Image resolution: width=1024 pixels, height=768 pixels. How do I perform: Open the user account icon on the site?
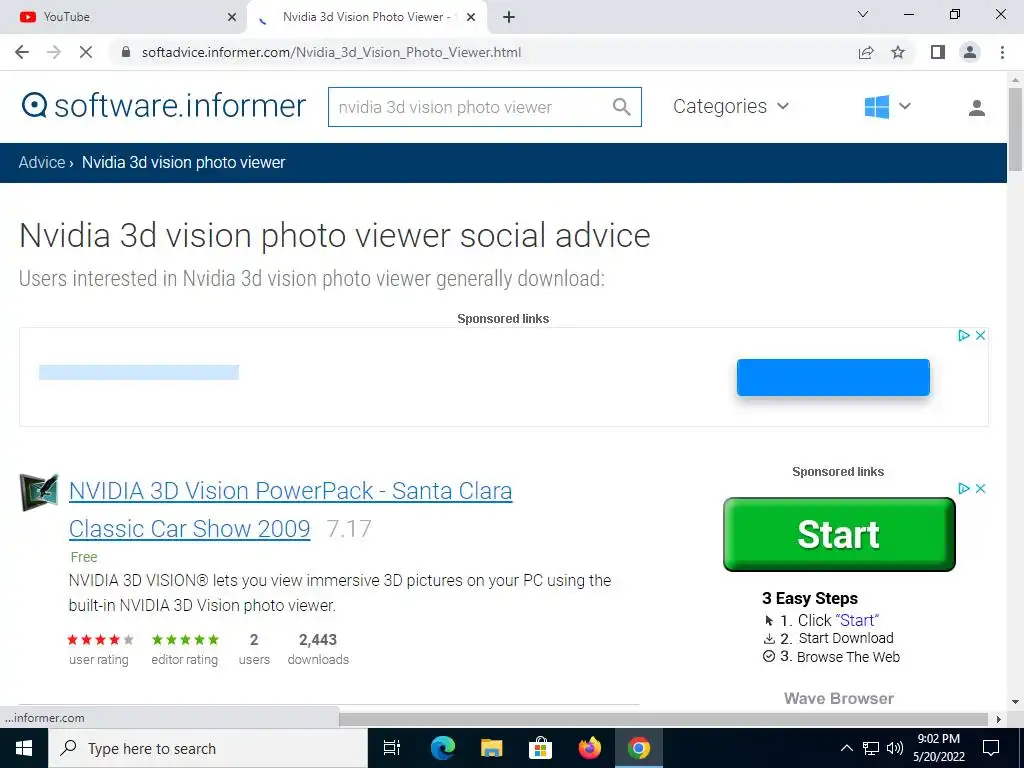pos(977,108)
